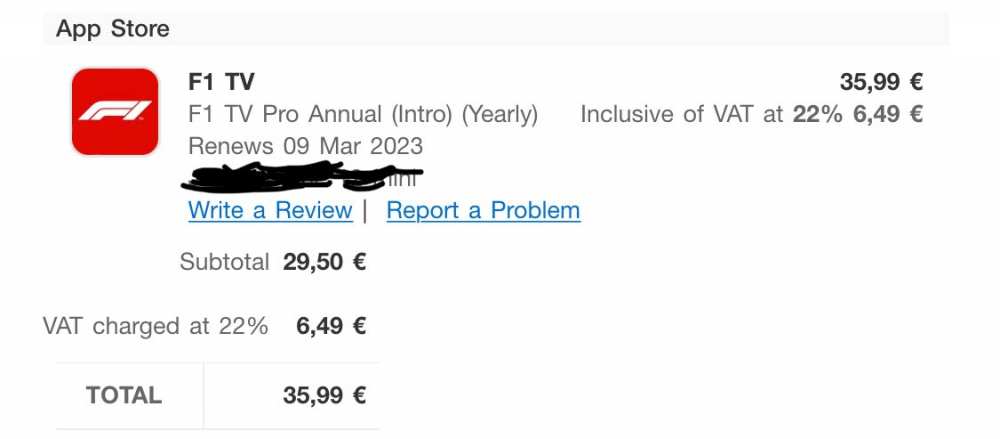
Task: Open the Write a Review link
Action: click(270, 210)
